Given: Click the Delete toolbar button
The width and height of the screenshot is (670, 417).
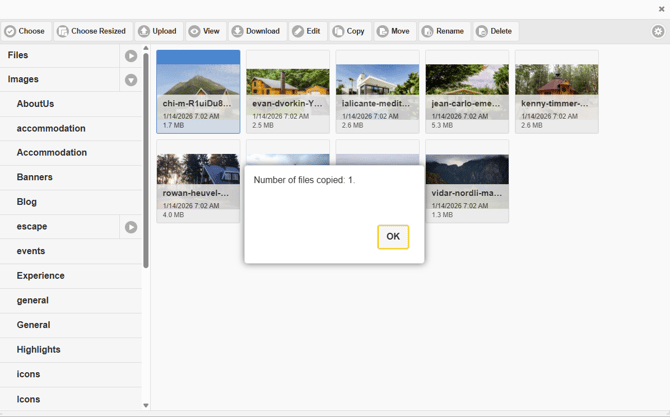Looking at the screenshot, I should click(496, 31).
